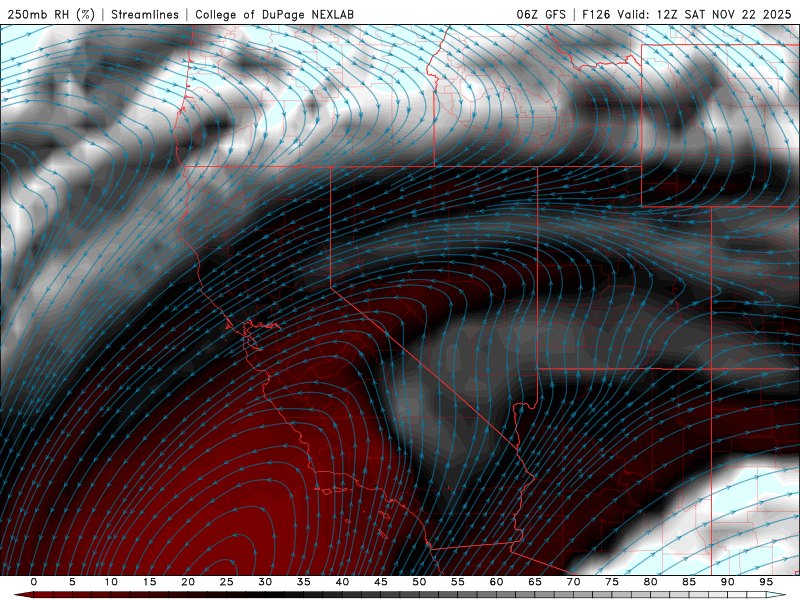Choose the "75" legend tick label

click(612, 582)
